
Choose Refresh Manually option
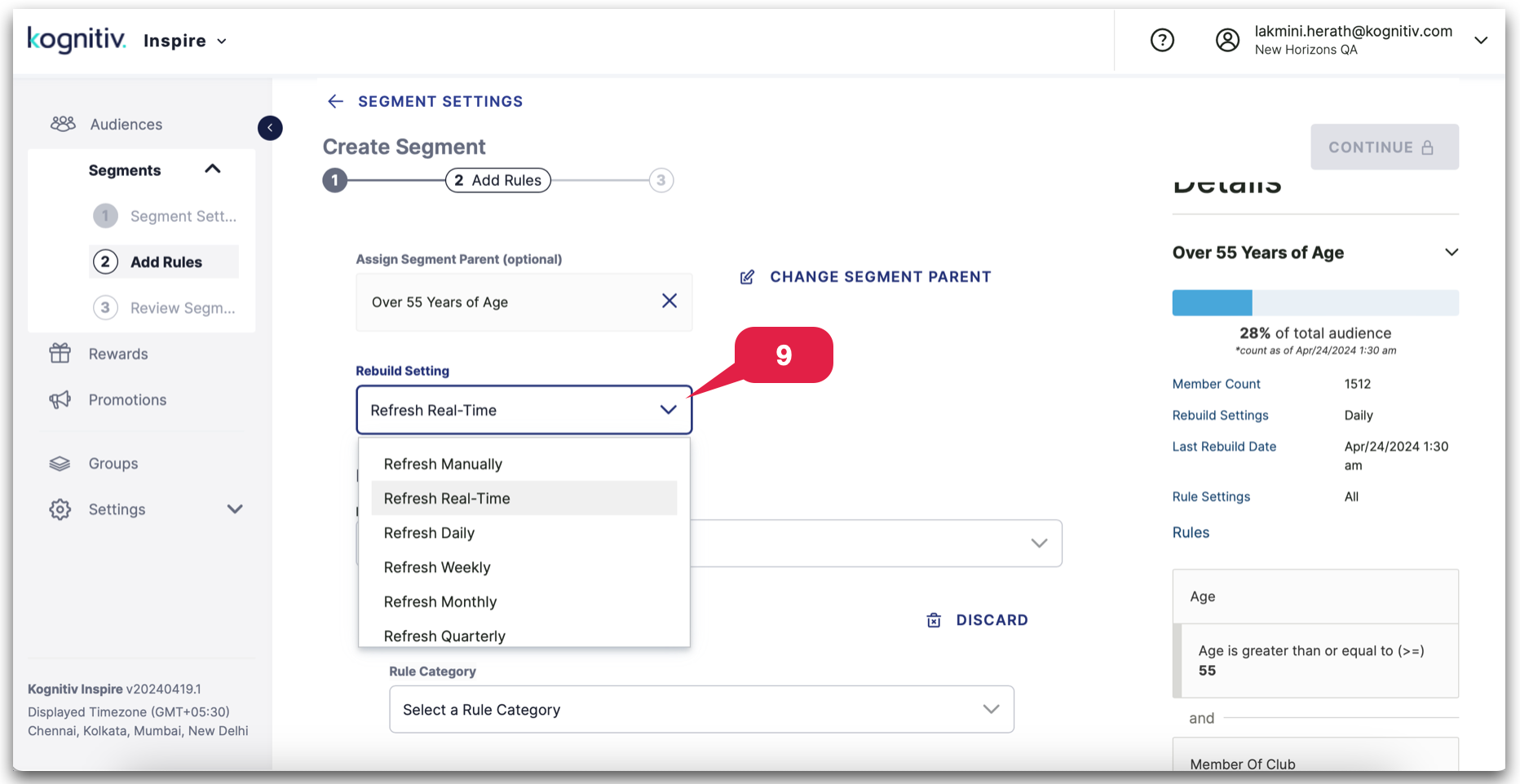tap(524, 464)
